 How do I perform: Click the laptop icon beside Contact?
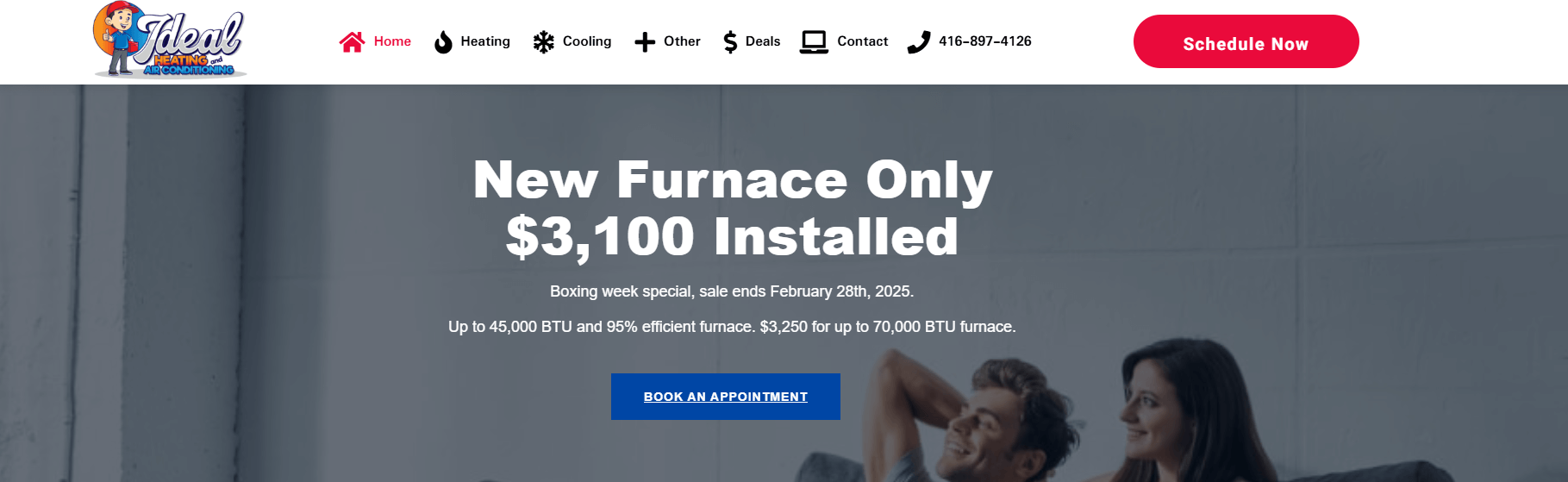(x=814, y=41)
